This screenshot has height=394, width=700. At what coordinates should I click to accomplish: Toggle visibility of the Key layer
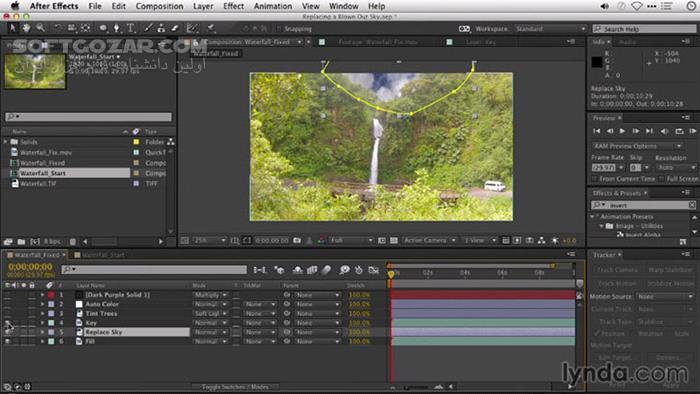point(8,323)
